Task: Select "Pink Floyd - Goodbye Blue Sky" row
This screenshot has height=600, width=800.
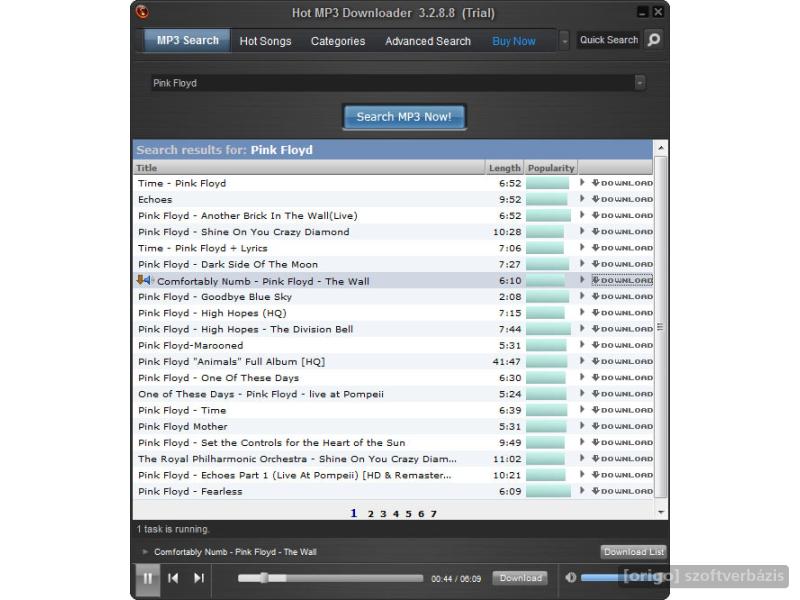Action: tap(393, 296)
